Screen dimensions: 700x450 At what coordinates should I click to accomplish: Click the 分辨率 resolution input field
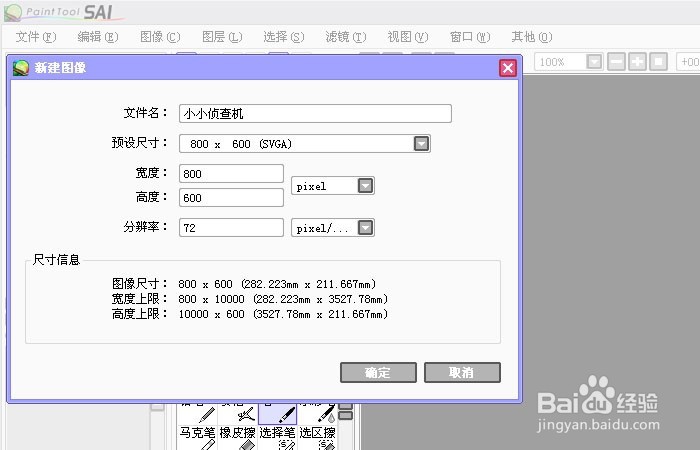click(231, 228)
